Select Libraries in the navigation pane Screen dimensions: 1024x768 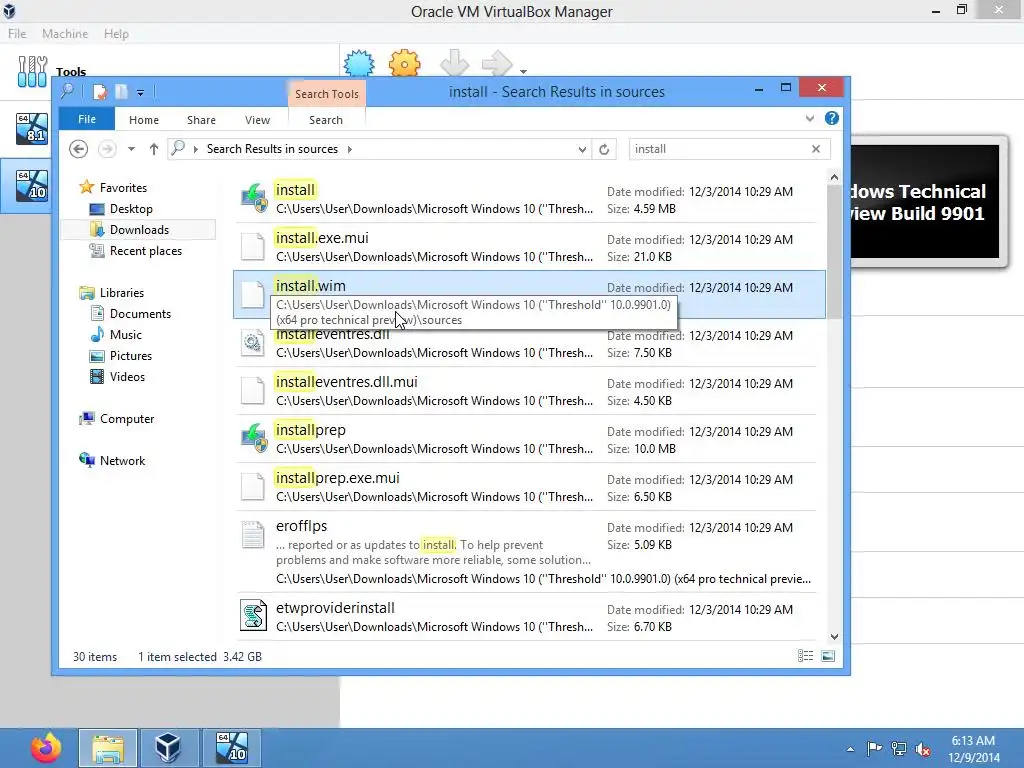coord(121,293)
